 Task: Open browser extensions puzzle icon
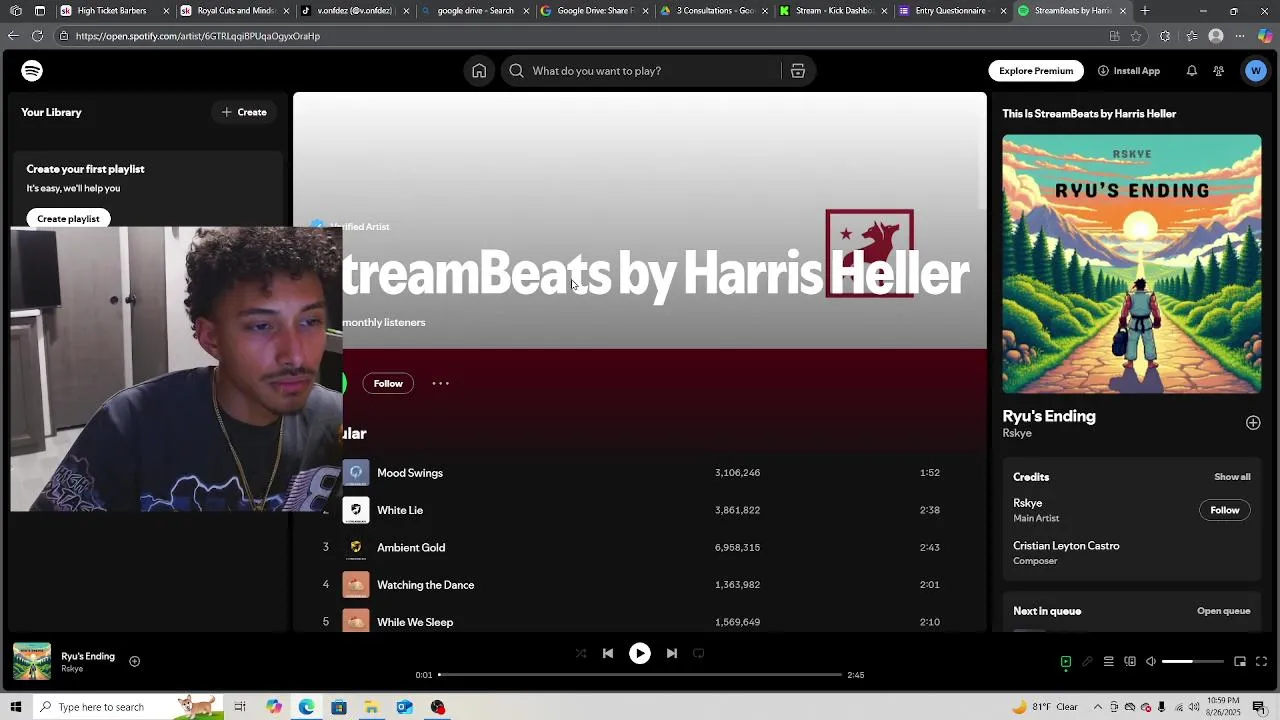tap(1165, 36)
